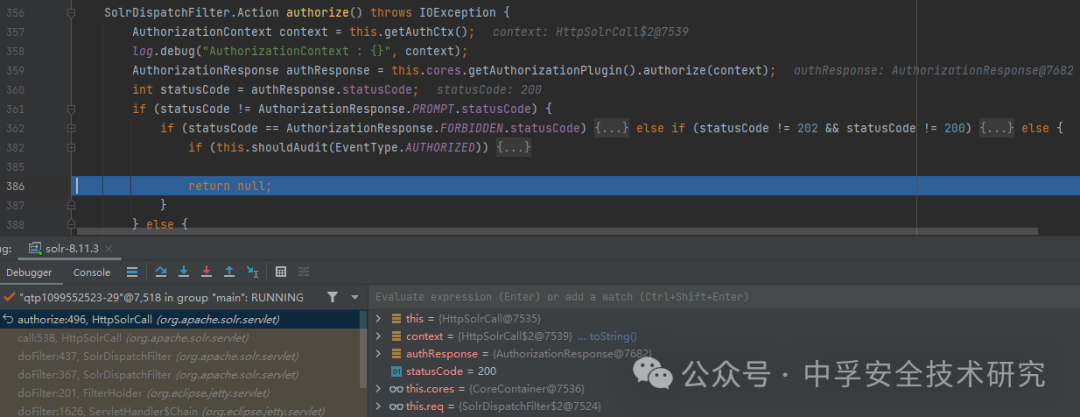Click the statusCode = 200 variable row
The width and height of the screenshot is (1080, 417).
point(724,372)
